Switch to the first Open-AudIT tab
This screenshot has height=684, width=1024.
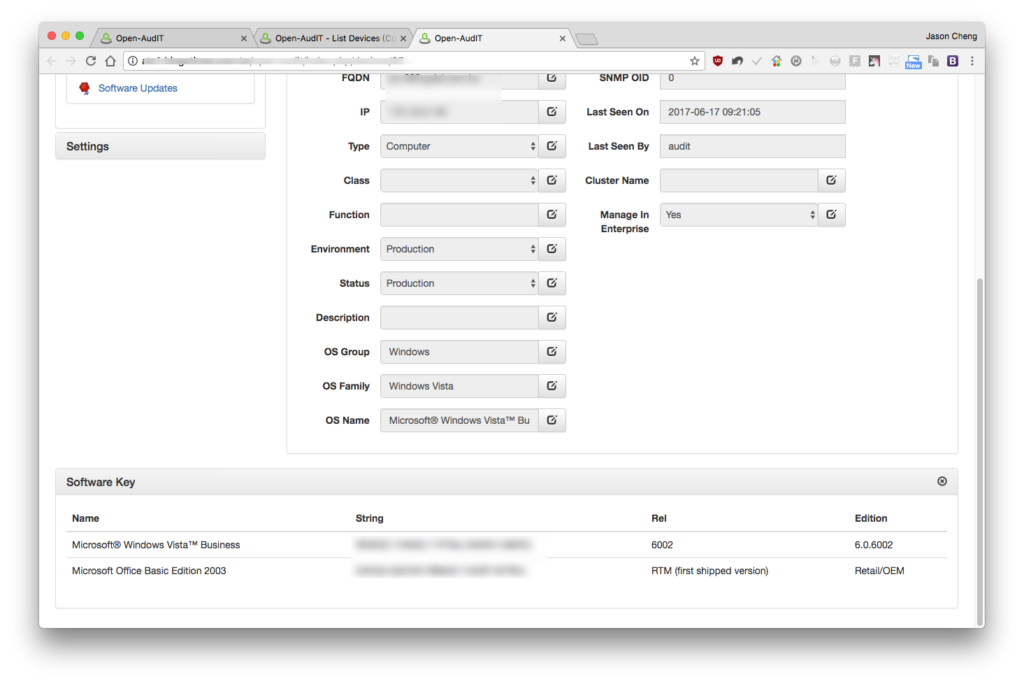[x=173, y=39]
